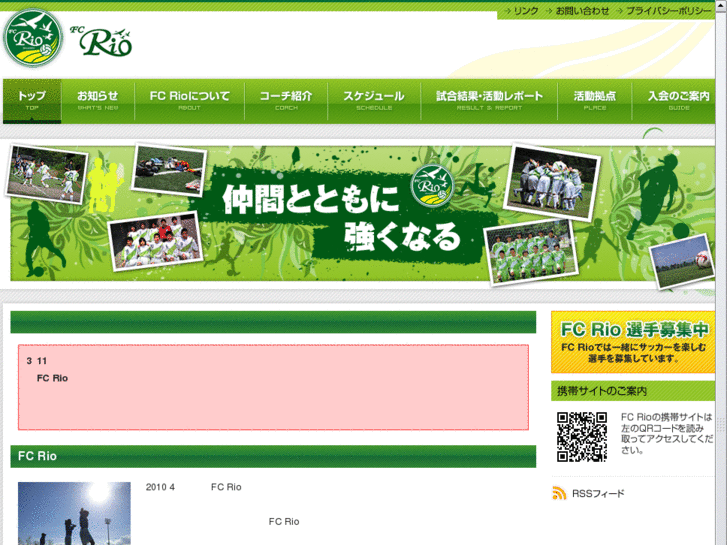The width and height of the screenshot is (727, 545).
Task: Click the team group photo in green uniforms
Action: tap(531, 253)
